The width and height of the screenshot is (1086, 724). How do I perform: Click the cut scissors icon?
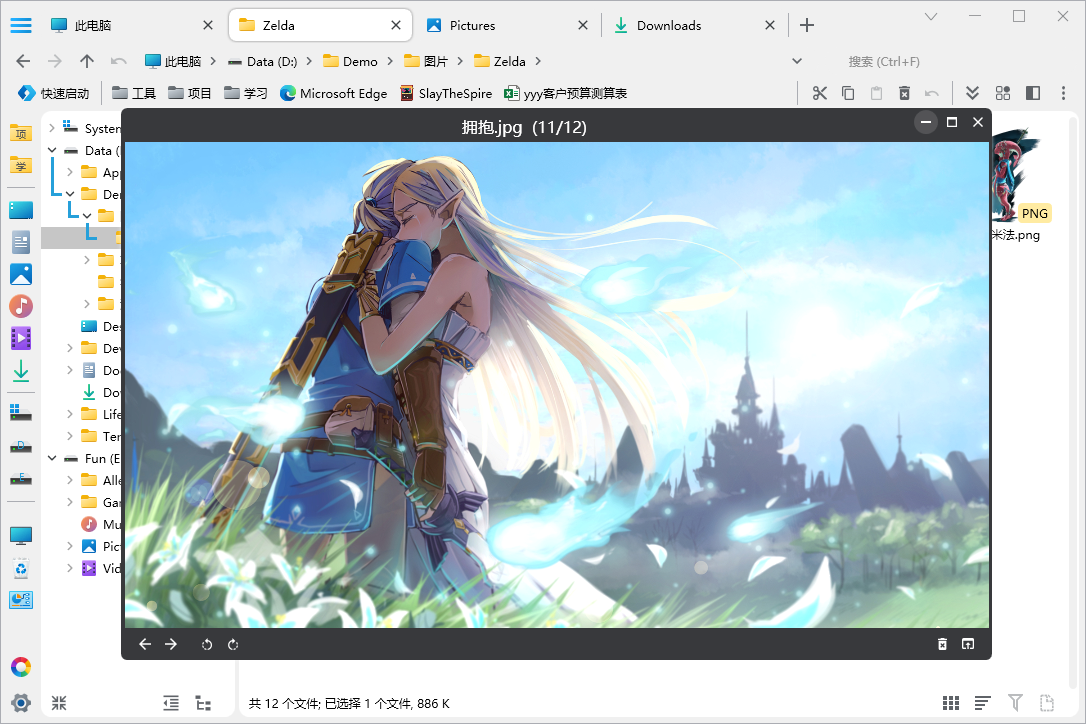(820, 93)
